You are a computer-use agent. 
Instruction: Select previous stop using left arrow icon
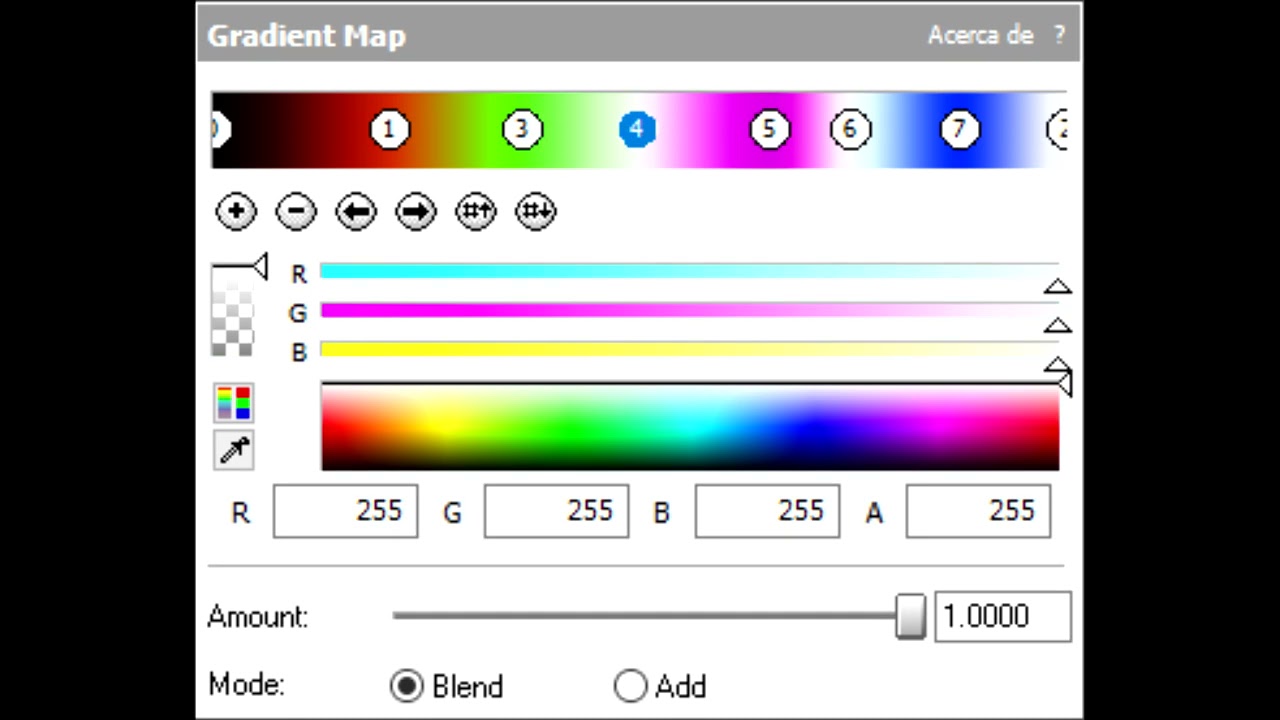point(356,212)
